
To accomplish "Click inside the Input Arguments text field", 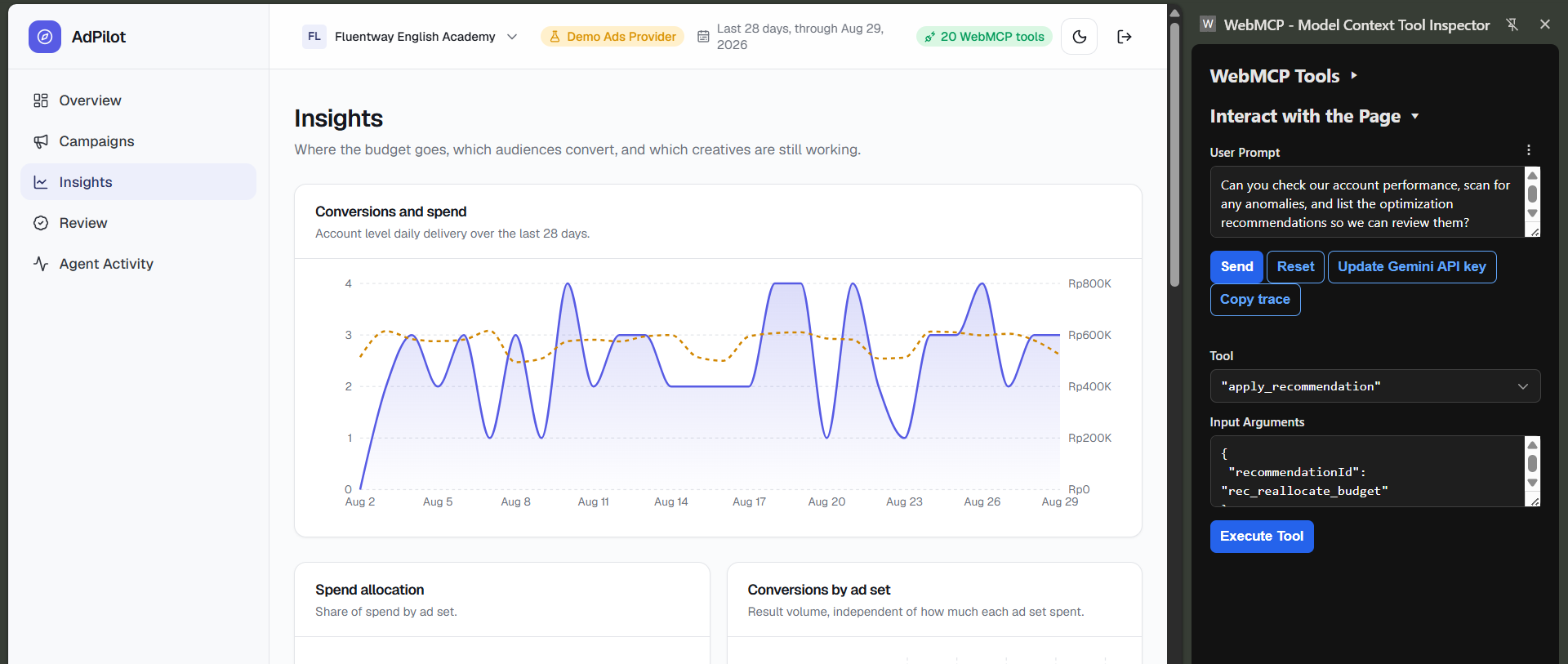I will point(1367,471).
